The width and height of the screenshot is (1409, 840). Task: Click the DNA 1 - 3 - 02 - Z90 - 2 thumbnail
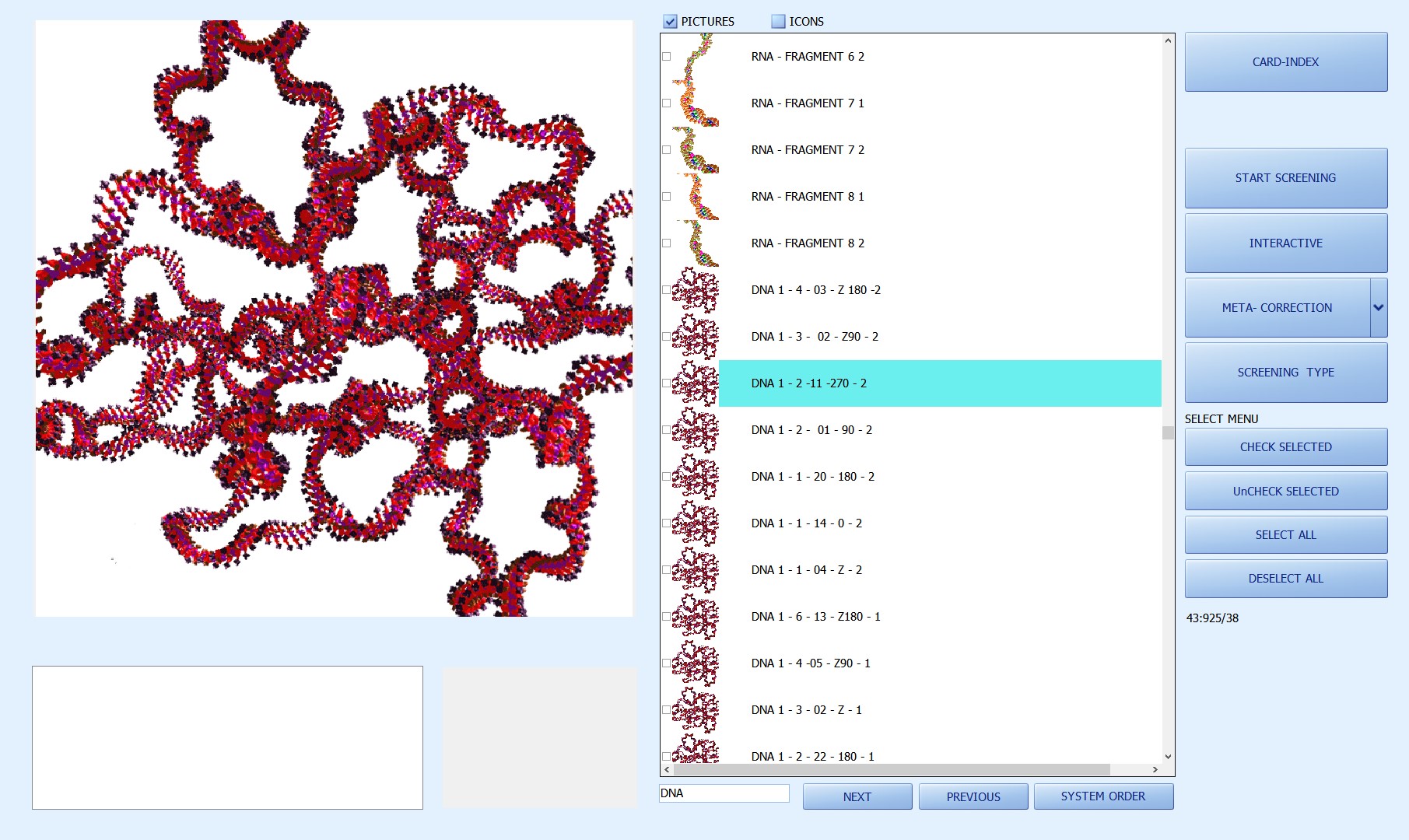[x=696, y=337]
